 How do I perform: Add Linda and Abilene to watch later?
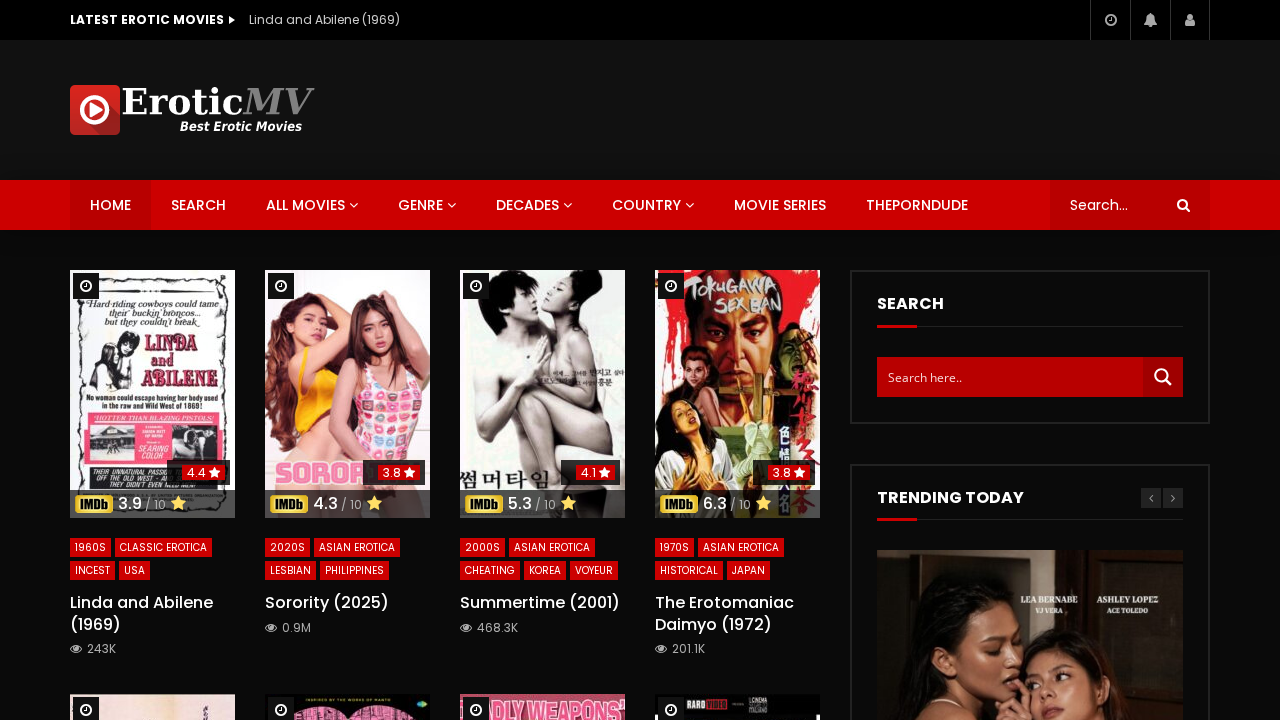pos(86,286)
